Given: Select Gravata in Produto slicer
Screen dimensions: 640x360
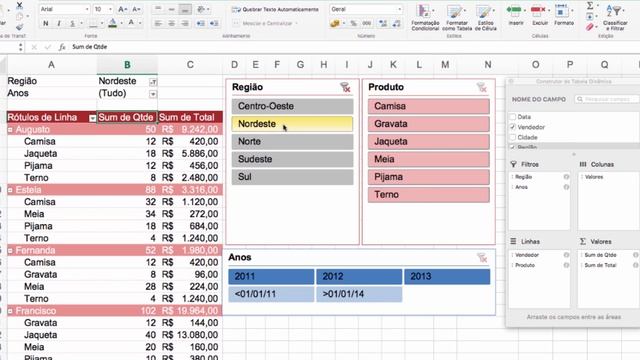Looking at the screenshot, I should pyautogui.click(x=429, y=124).
